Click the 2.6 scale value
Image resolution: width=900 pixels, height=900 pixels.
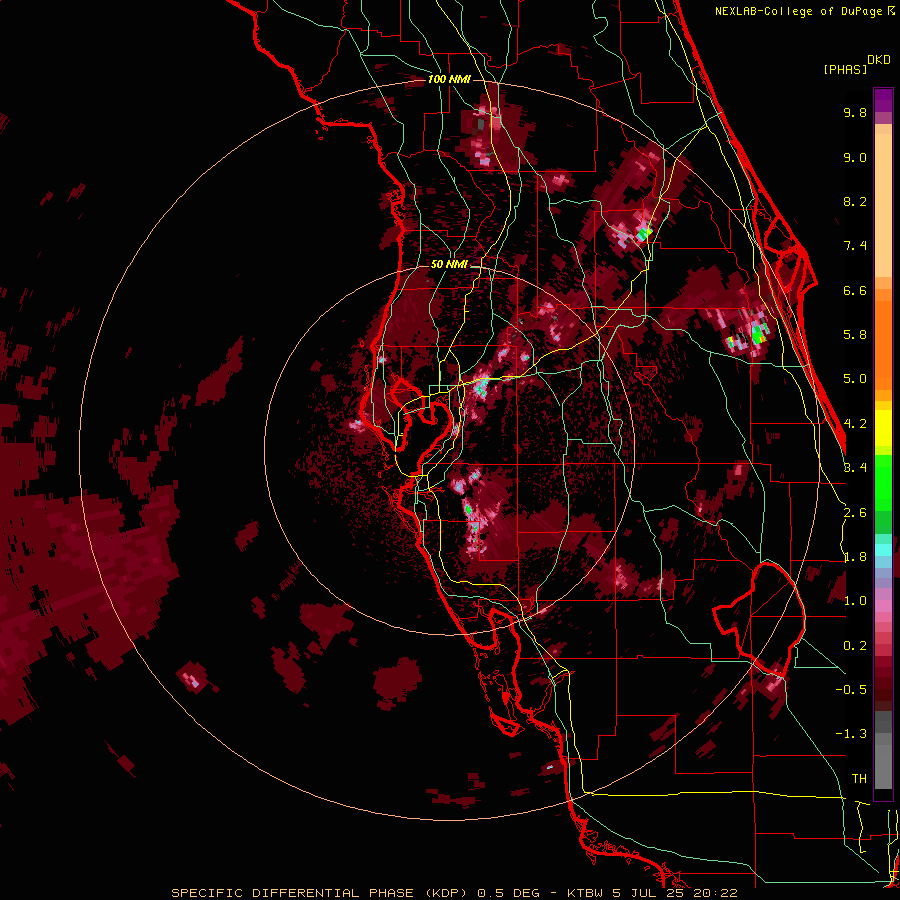coord(855,513)
